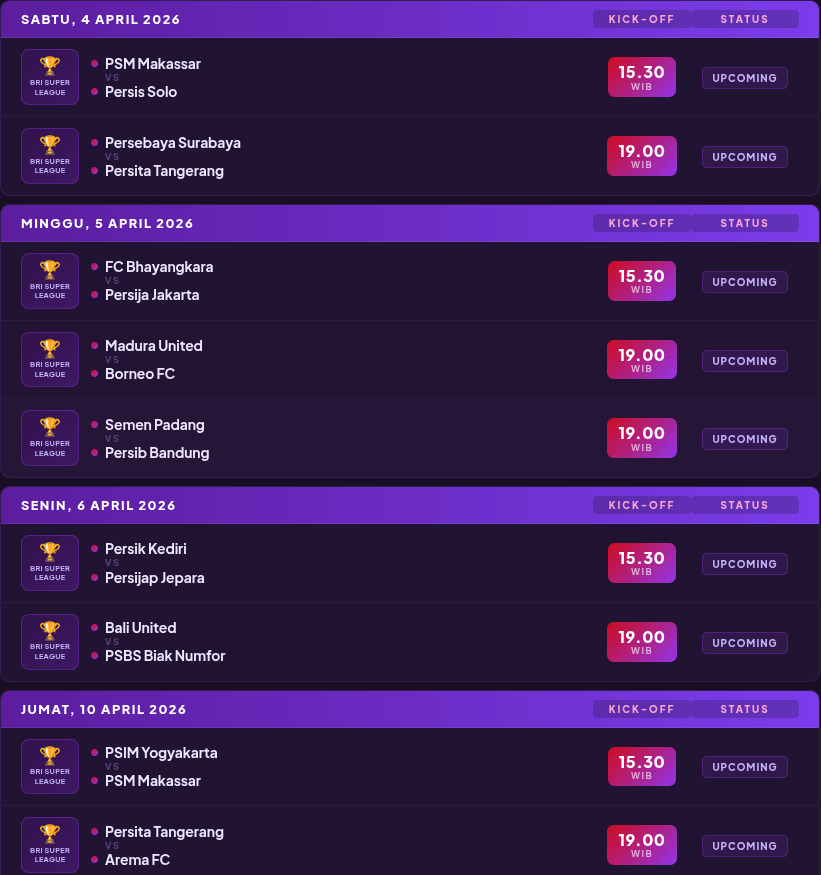Toggle the UPCOMING badge on Bali United fixture
Screen dimensions: 821x875
pos(744,643)
